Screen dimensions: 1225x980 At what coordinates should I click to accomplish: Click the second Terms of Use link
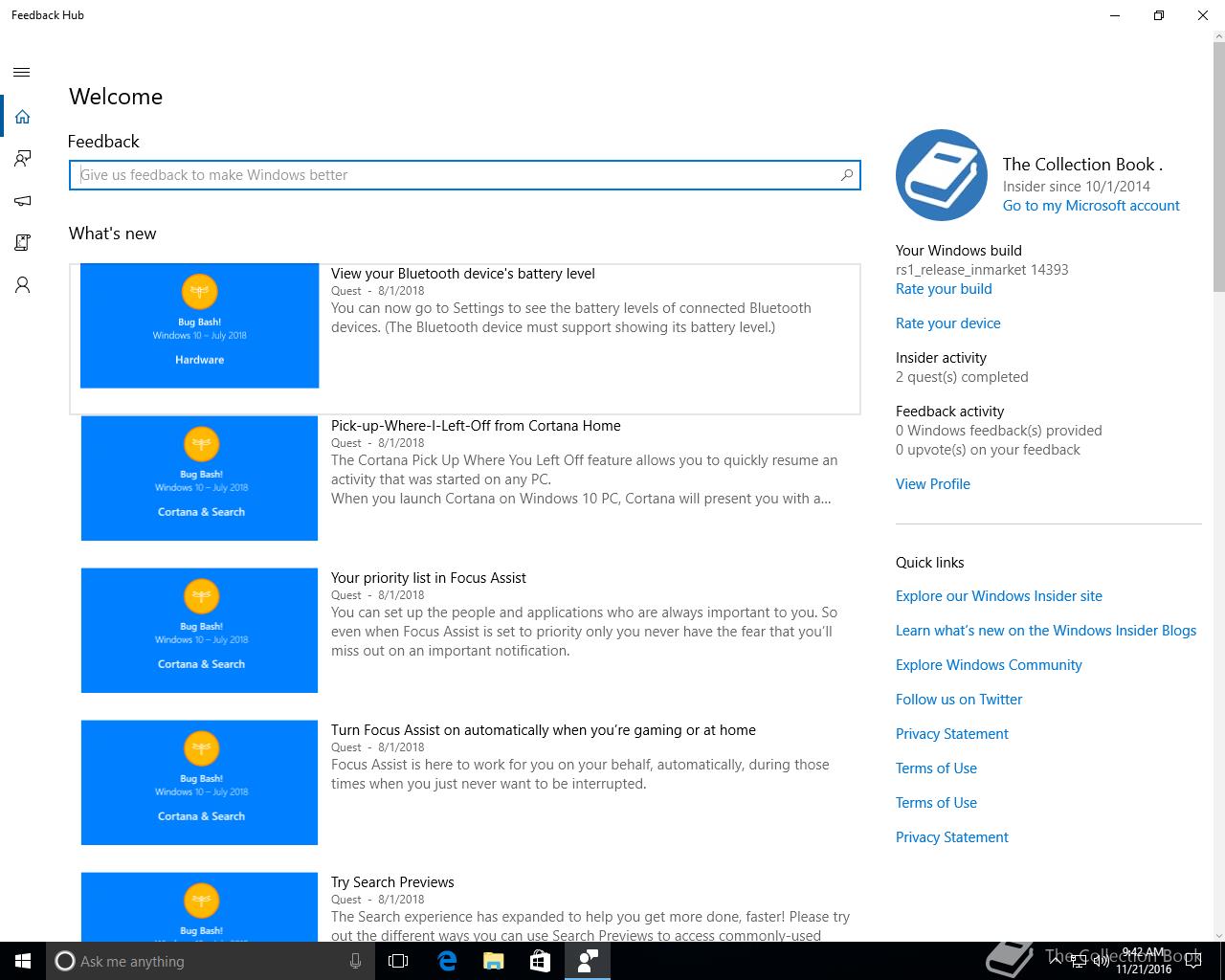click(x=936, y=803)
